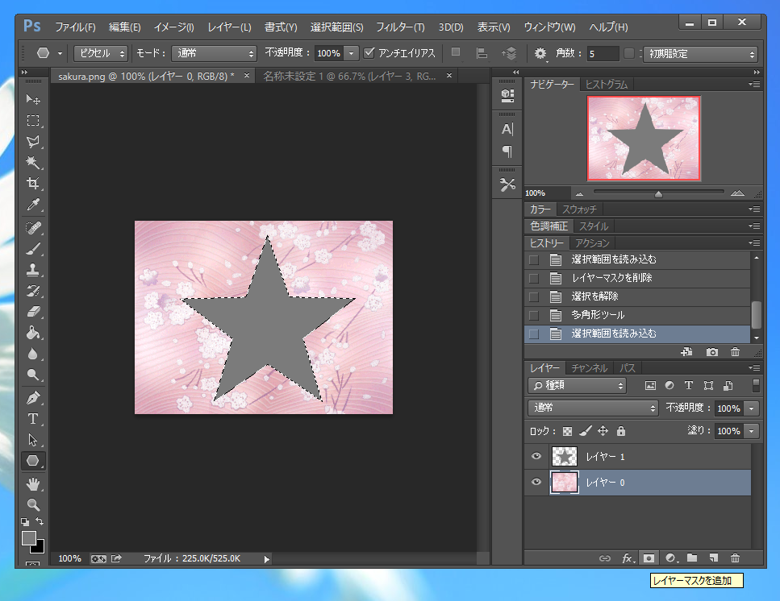Select the Eyedropper tool
The image size is (780, 601).
point(33,206)
